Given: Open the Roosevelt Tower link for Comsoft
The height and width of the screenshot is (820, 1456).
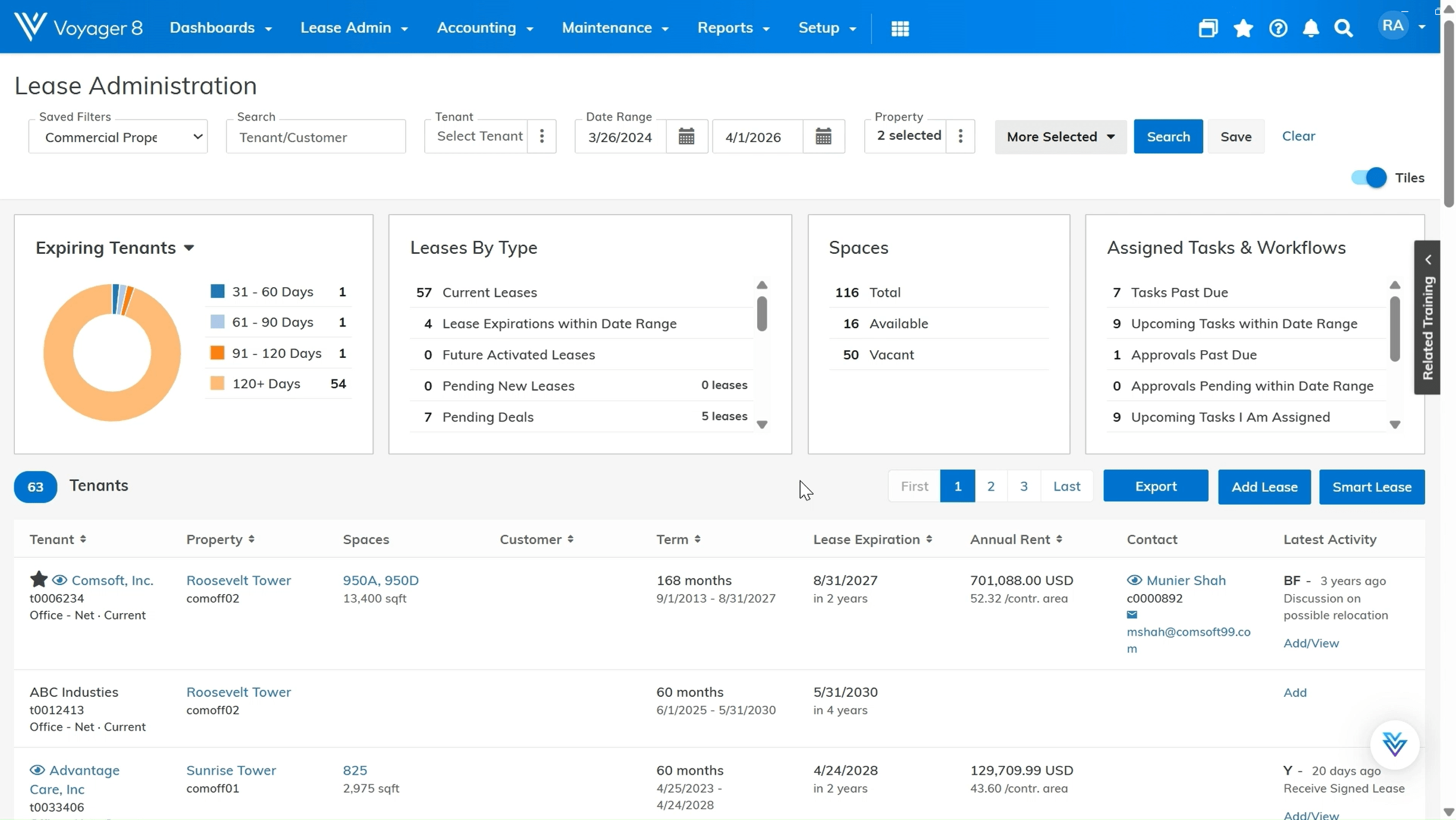Looking at the screenshot, I should point(239,580).
